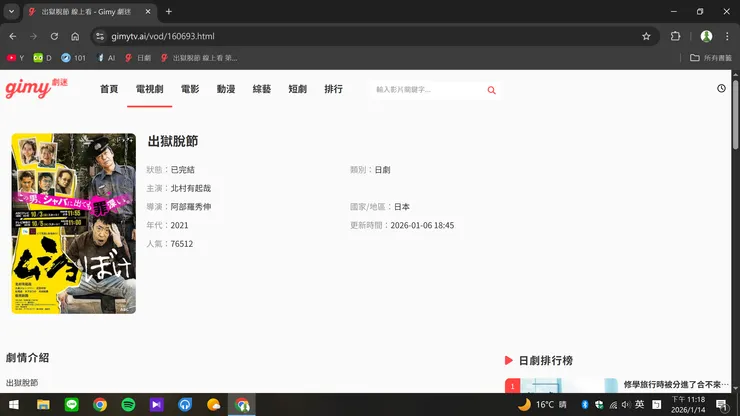This screenshot has height=416, width=740.
Task: Select the 電影 nav item
Action: tap(190, 89)
